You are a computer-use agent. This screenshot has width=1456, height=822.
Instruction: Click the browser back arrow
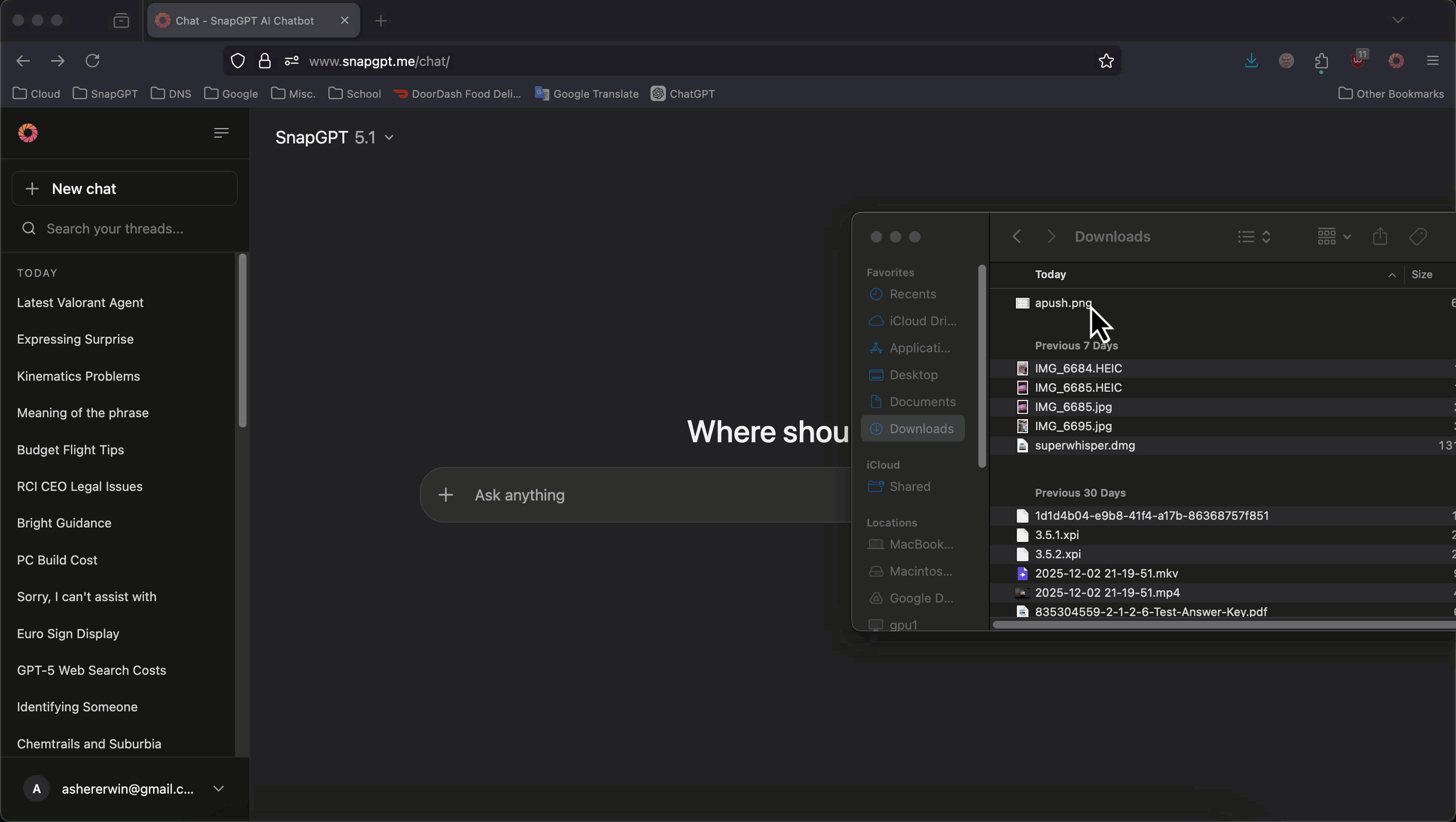23,61
